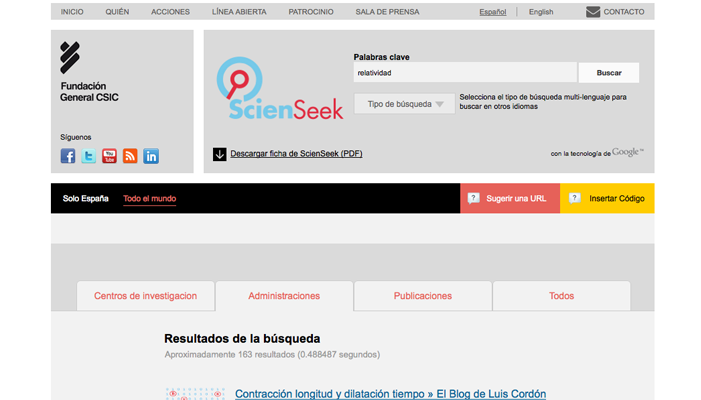Focus the Palabras clave search field
This screenshot has width=701, height=400.
[465, 73]
